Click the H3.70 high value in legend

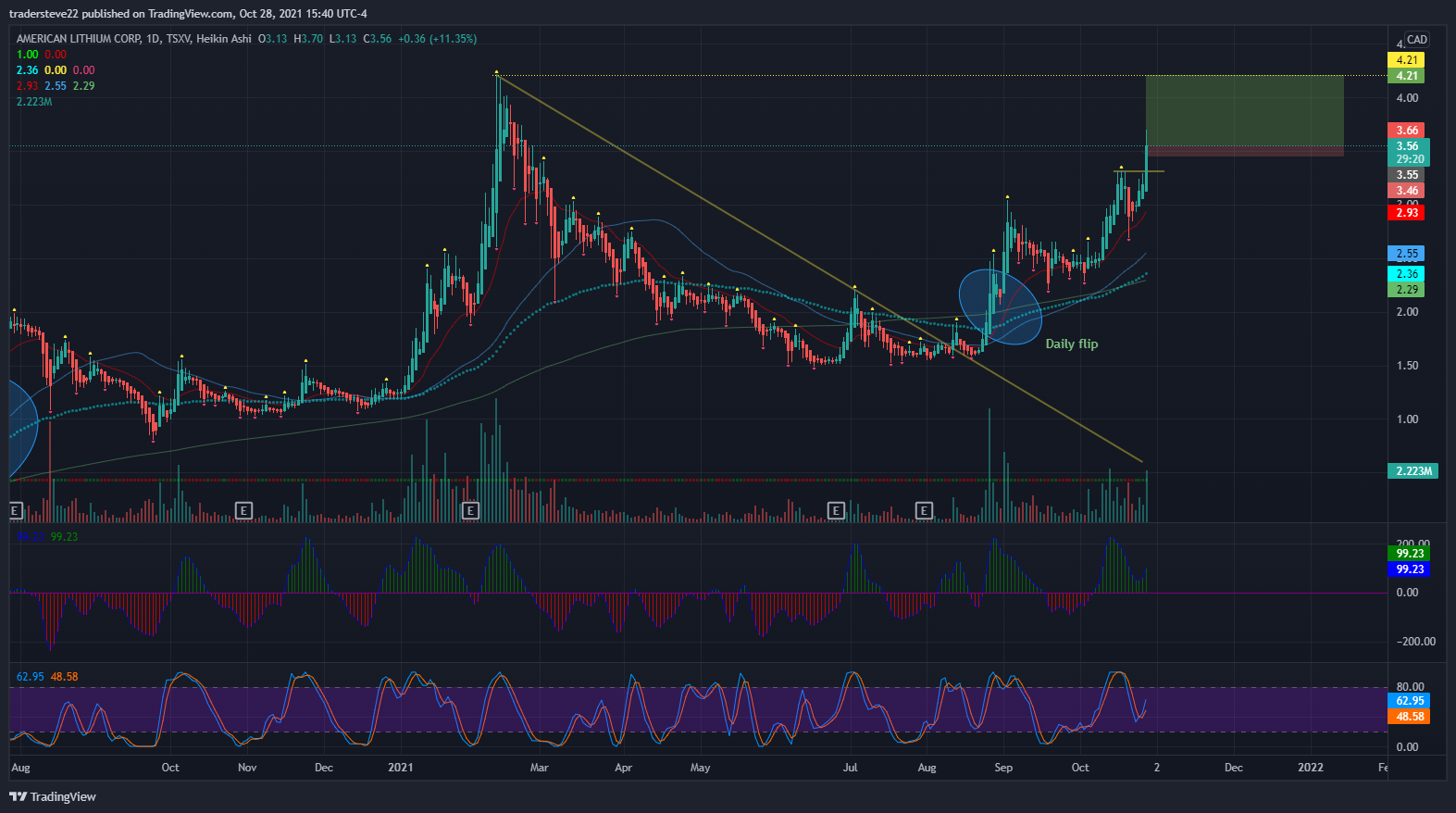(x=308, y=39)
